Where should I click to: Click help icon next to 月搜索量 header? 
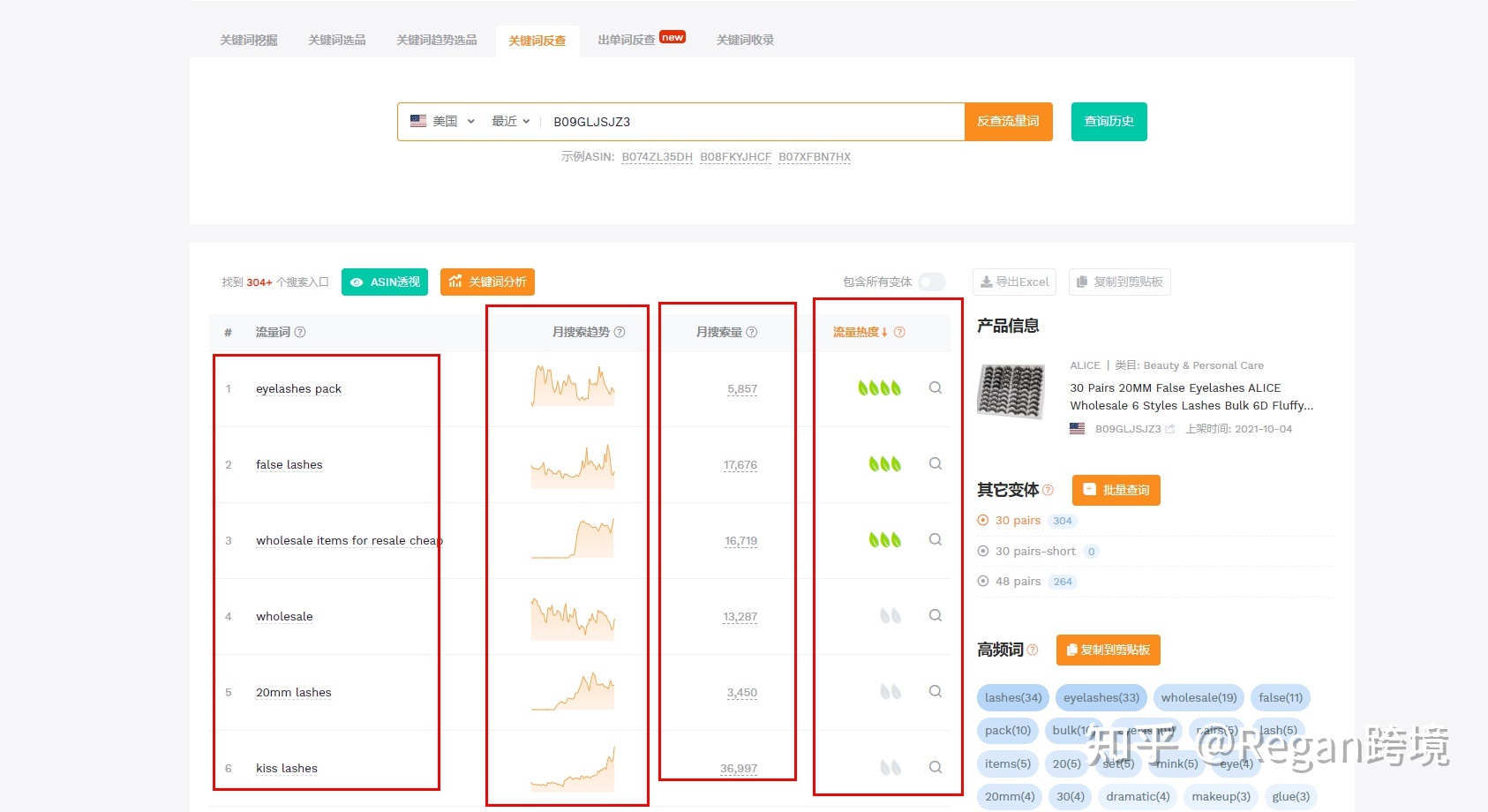(x=752, y=332)
